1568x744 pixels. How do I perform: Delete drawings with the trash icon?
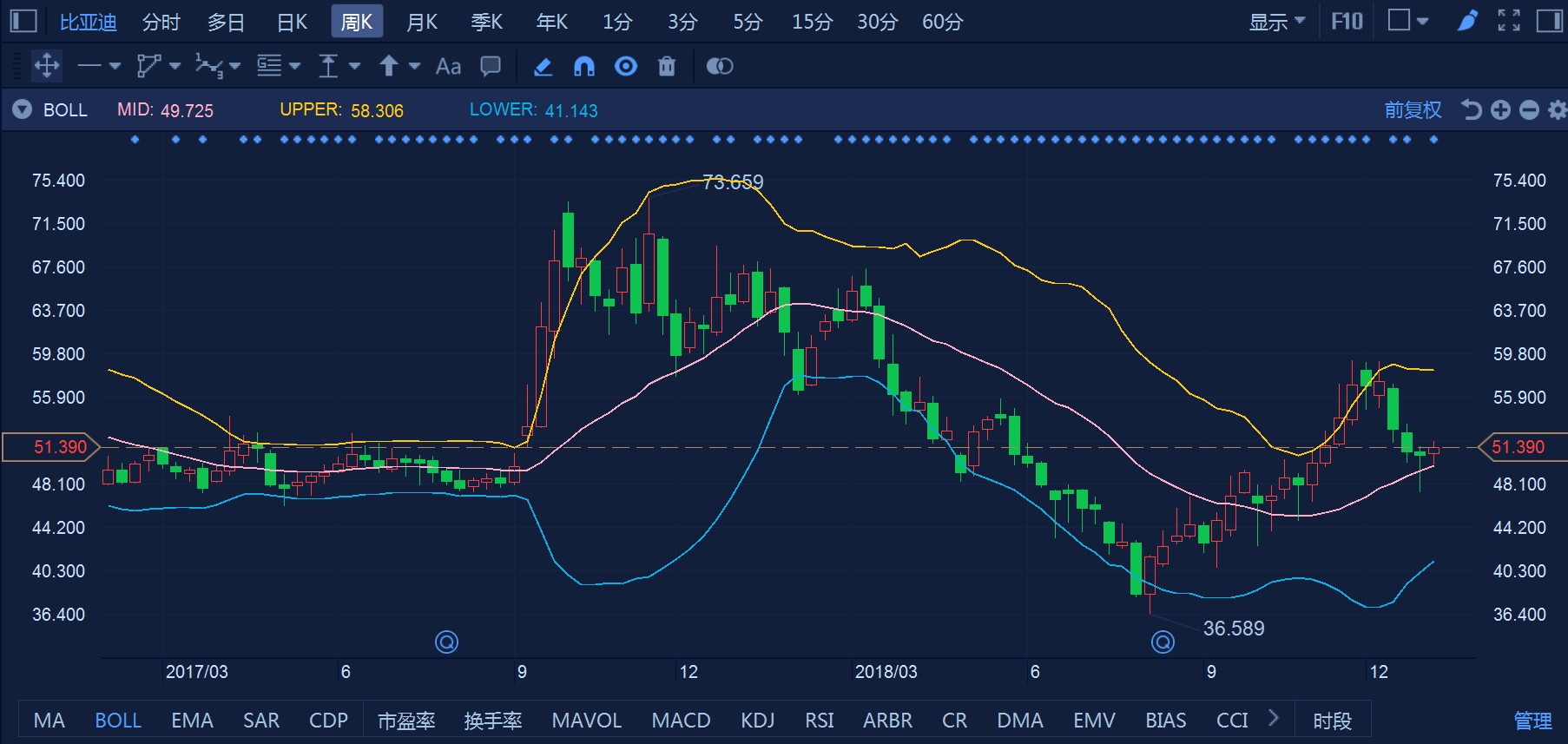[x=667, y=66]
